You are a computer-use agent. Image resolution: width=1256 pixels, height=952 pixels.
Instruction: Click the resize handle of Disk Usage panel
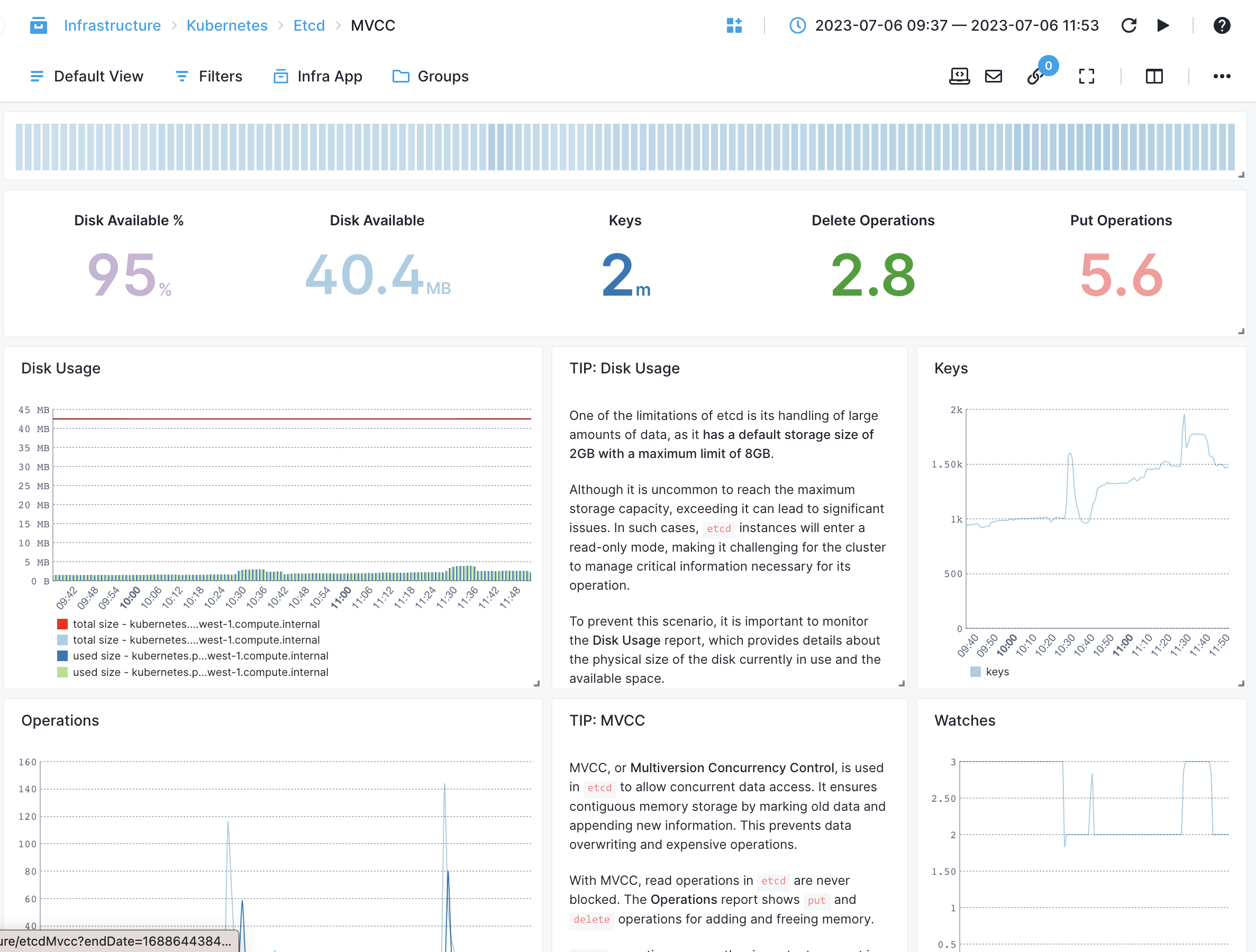click(536, 683)
